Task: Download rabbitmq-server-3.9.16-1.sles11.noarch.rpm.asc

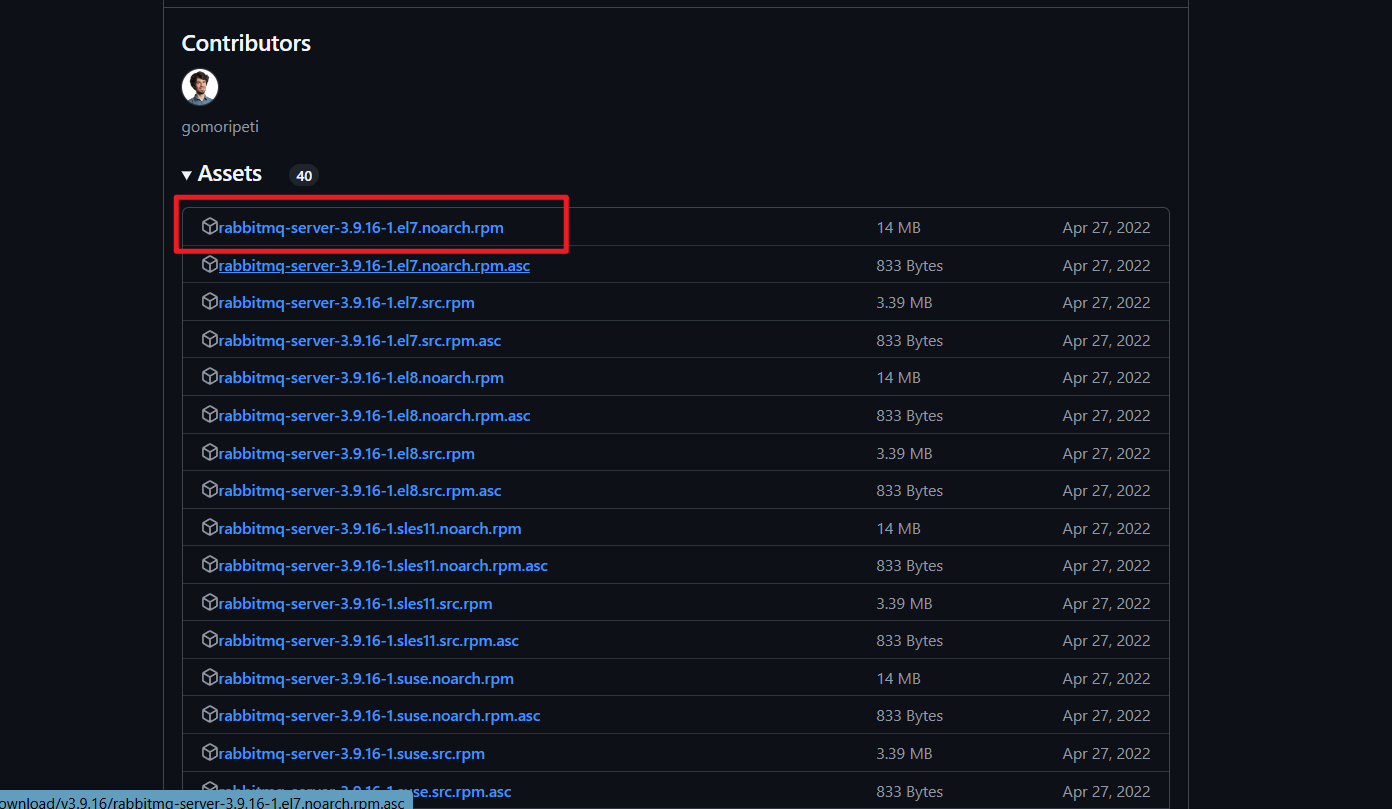Action: click(383, 566)
